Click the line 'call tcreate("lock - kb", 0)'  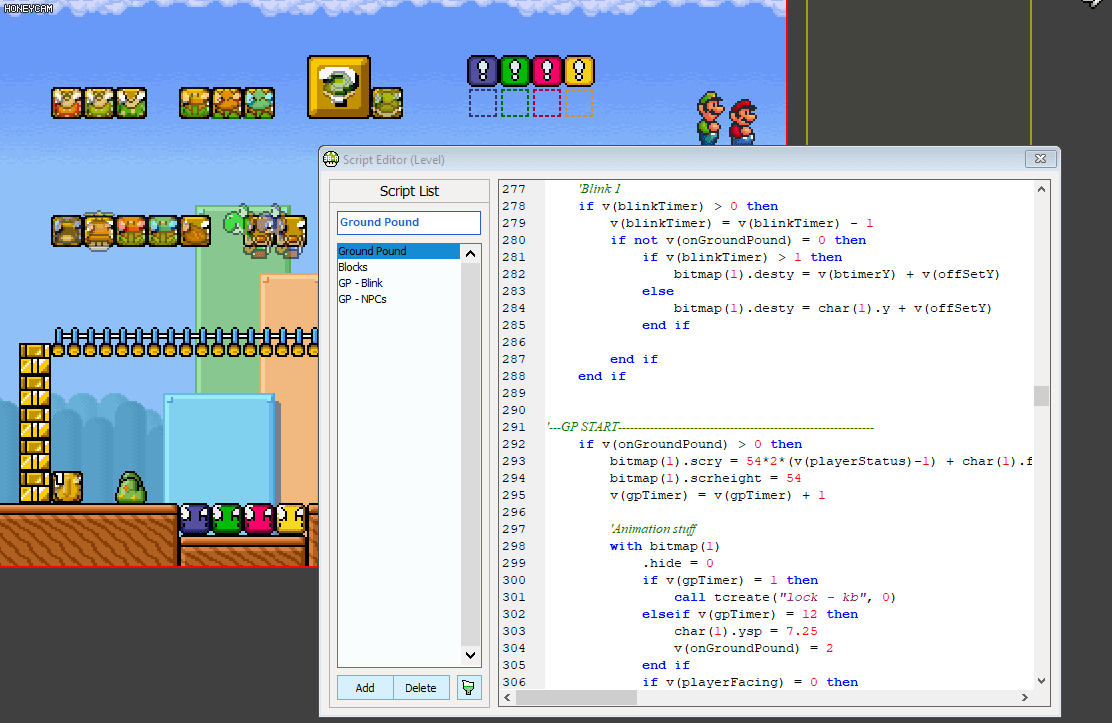pos(784,597)
